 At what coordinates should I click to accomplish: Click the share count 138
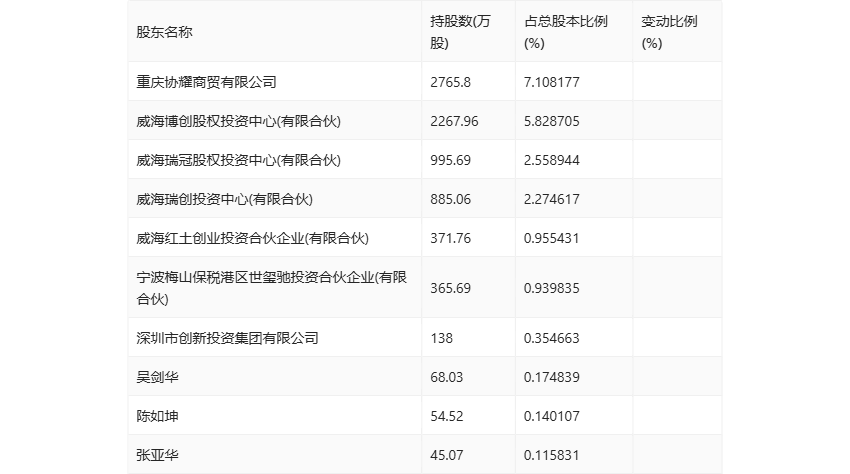441,338
